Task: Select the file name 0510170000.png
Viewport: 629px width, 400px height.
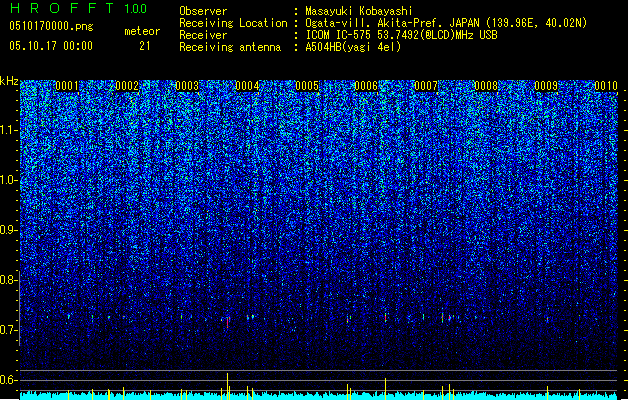Action: [51, 26]
